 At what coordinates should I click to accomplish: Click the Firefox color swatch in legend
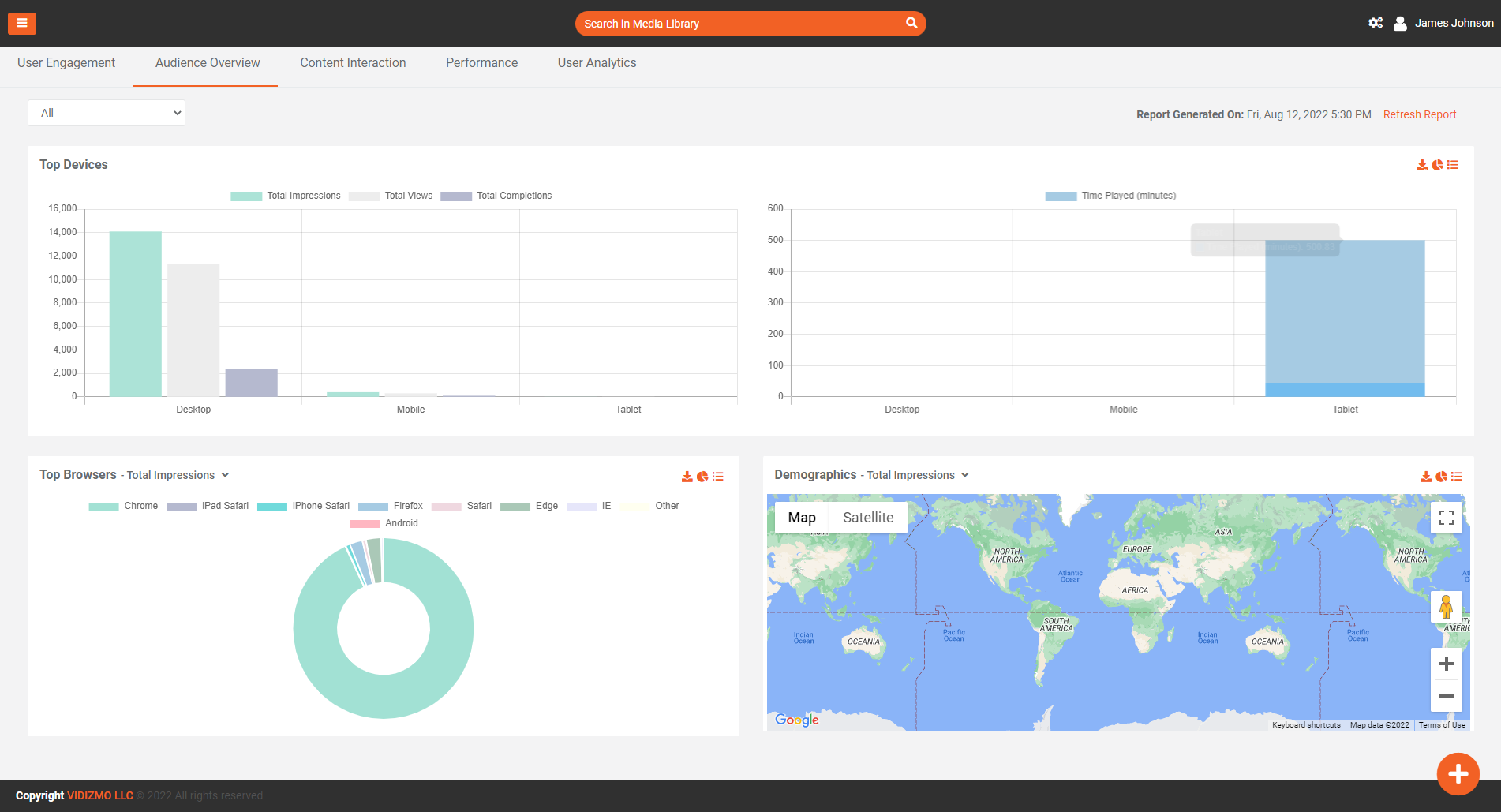tap(373, 507)
